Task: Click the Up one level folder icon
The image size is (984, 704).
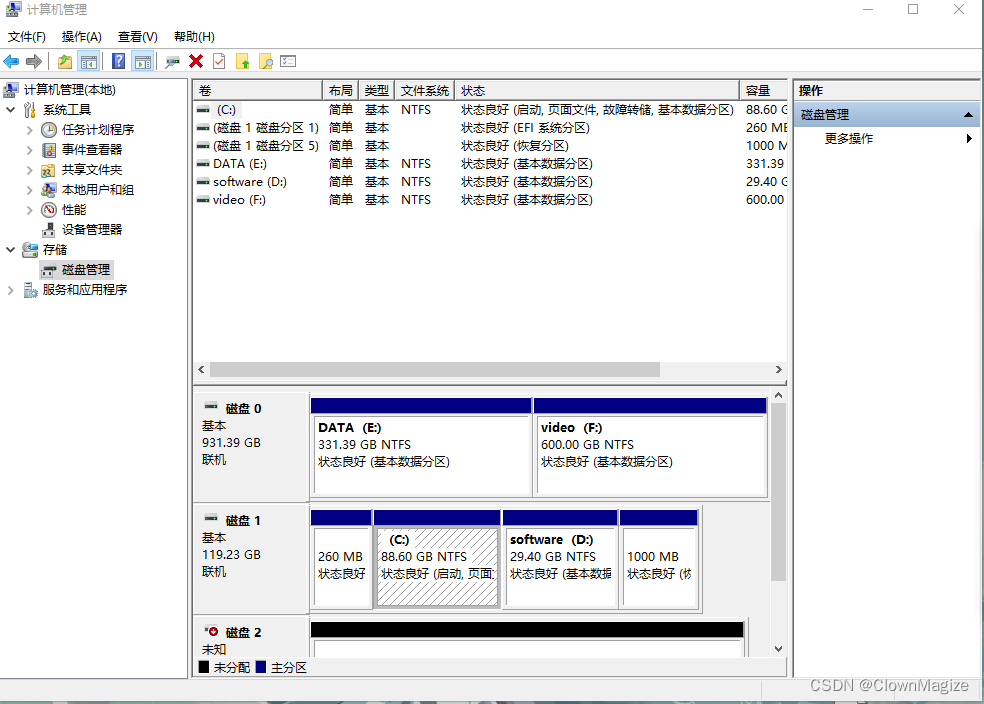Action: coord(65,61)
